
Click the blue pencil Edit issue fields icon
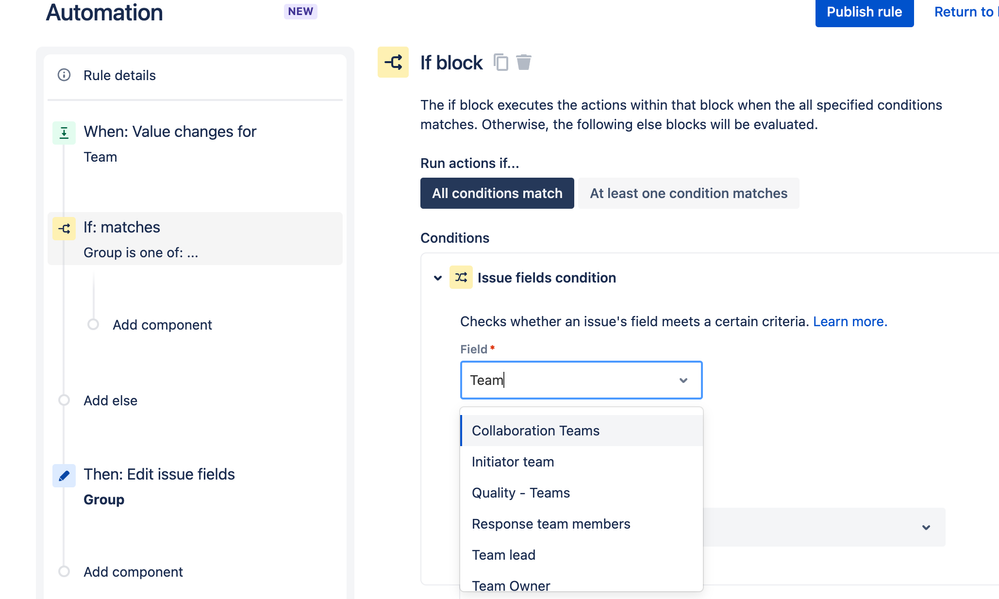[x=64, y=475]
